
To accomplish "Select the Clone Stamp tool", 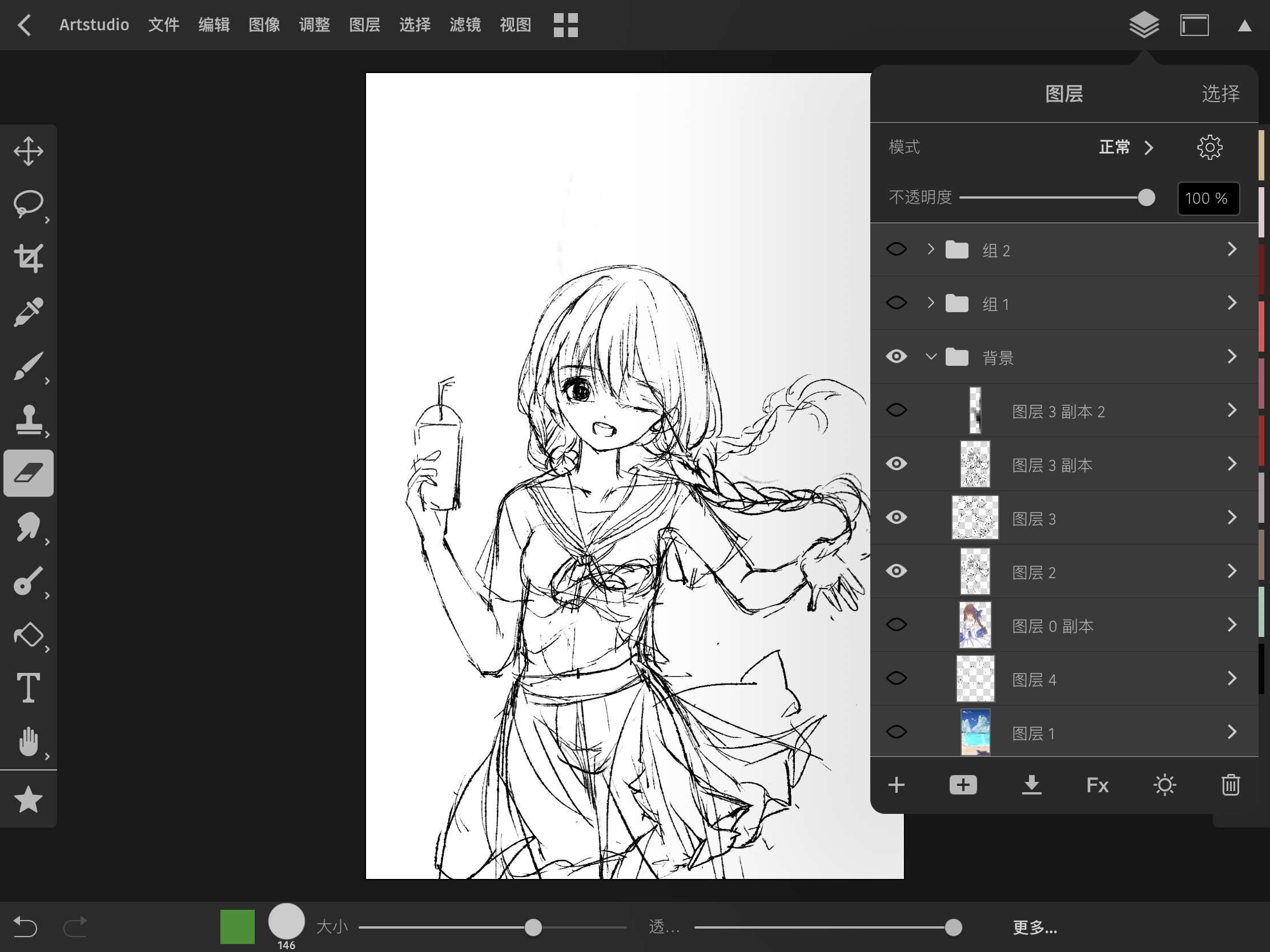I will pos(28,420).
